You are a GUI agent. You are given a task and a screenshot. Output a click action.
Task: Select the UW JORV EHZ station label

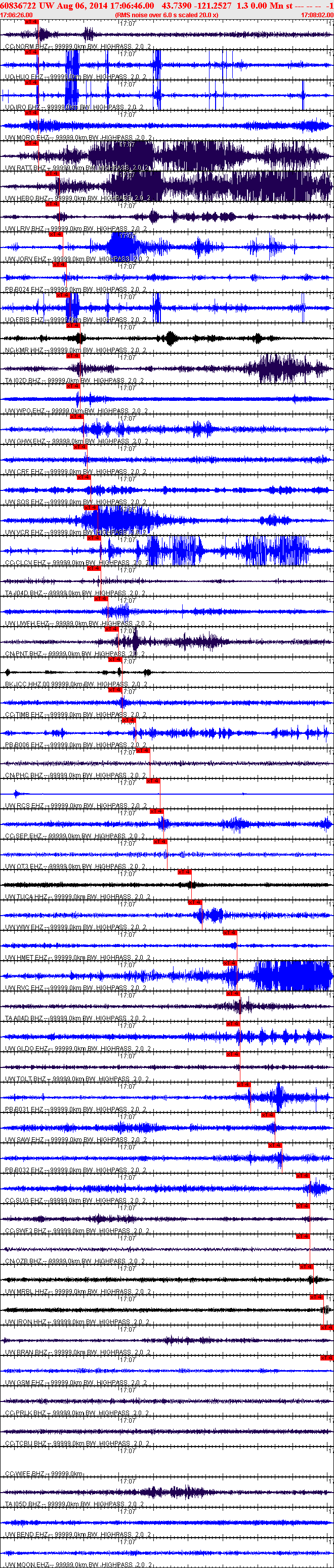pos(76,259)
